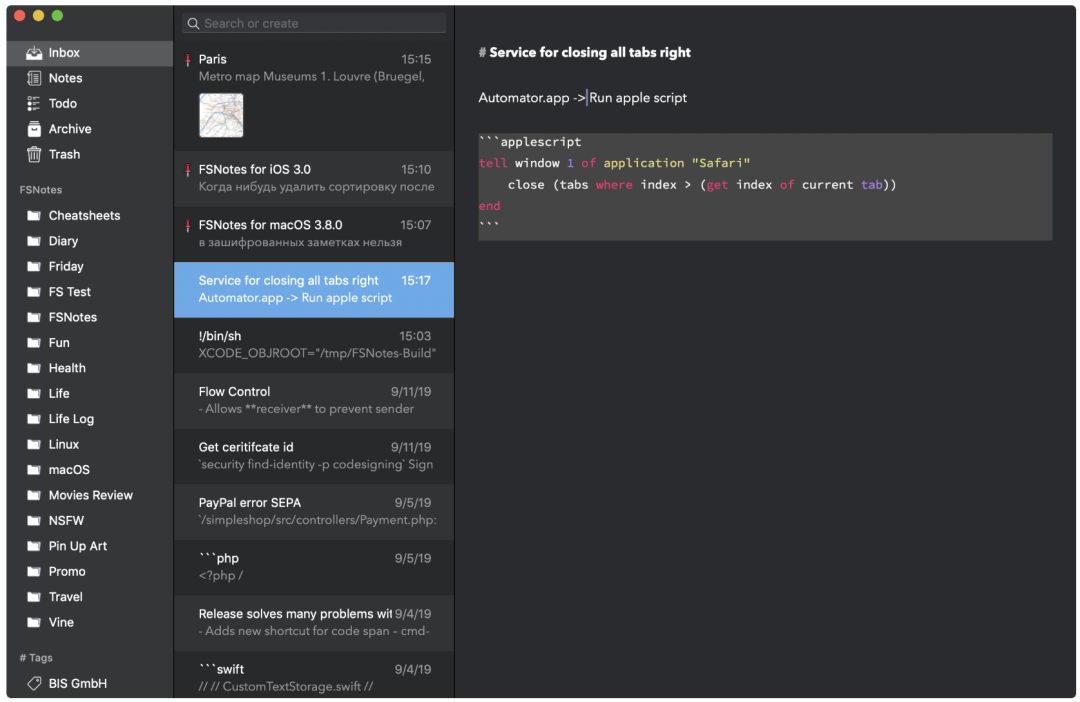Click the pin icon on FSNotes for iOS 3.0

[188, 170]
